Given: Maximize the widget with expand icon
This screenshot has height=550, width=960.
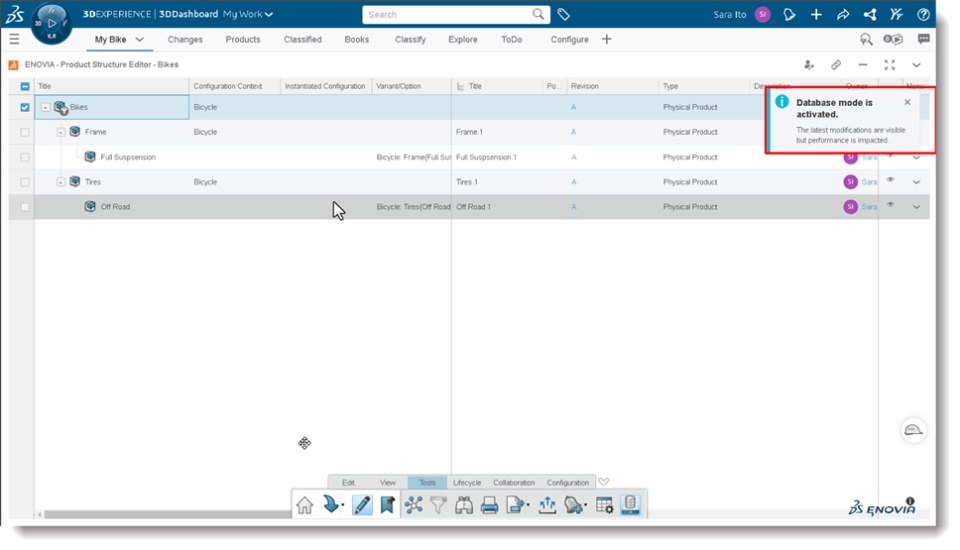Looking at the screenshot, I should [x=889, y=64].
